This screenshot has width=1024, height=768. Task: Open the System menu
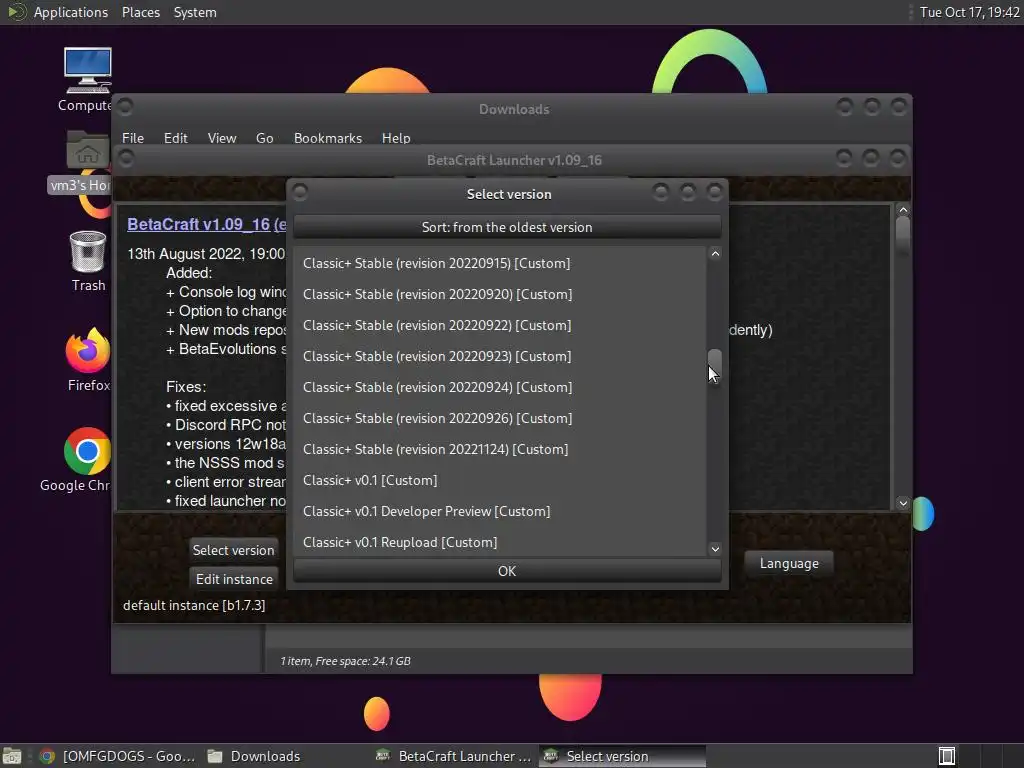195,12
